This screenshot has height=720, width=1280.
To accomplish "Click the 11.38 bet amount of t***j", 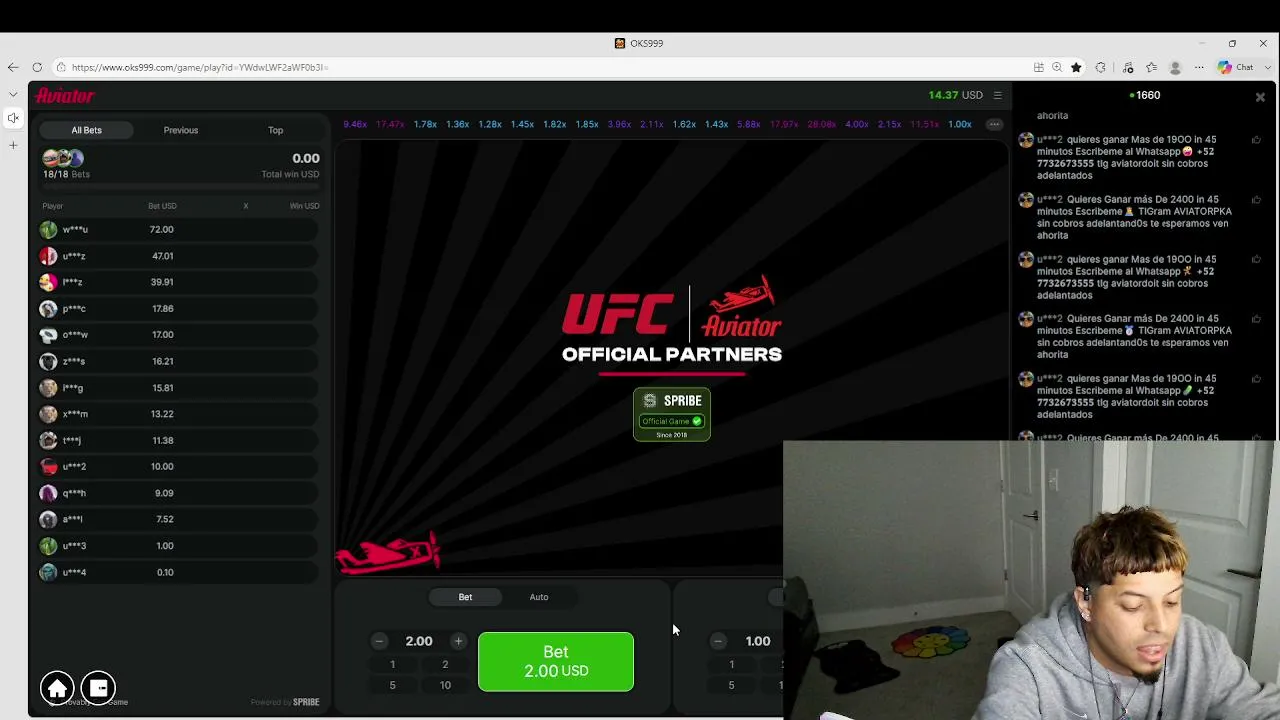I will [x=162, y=440].
